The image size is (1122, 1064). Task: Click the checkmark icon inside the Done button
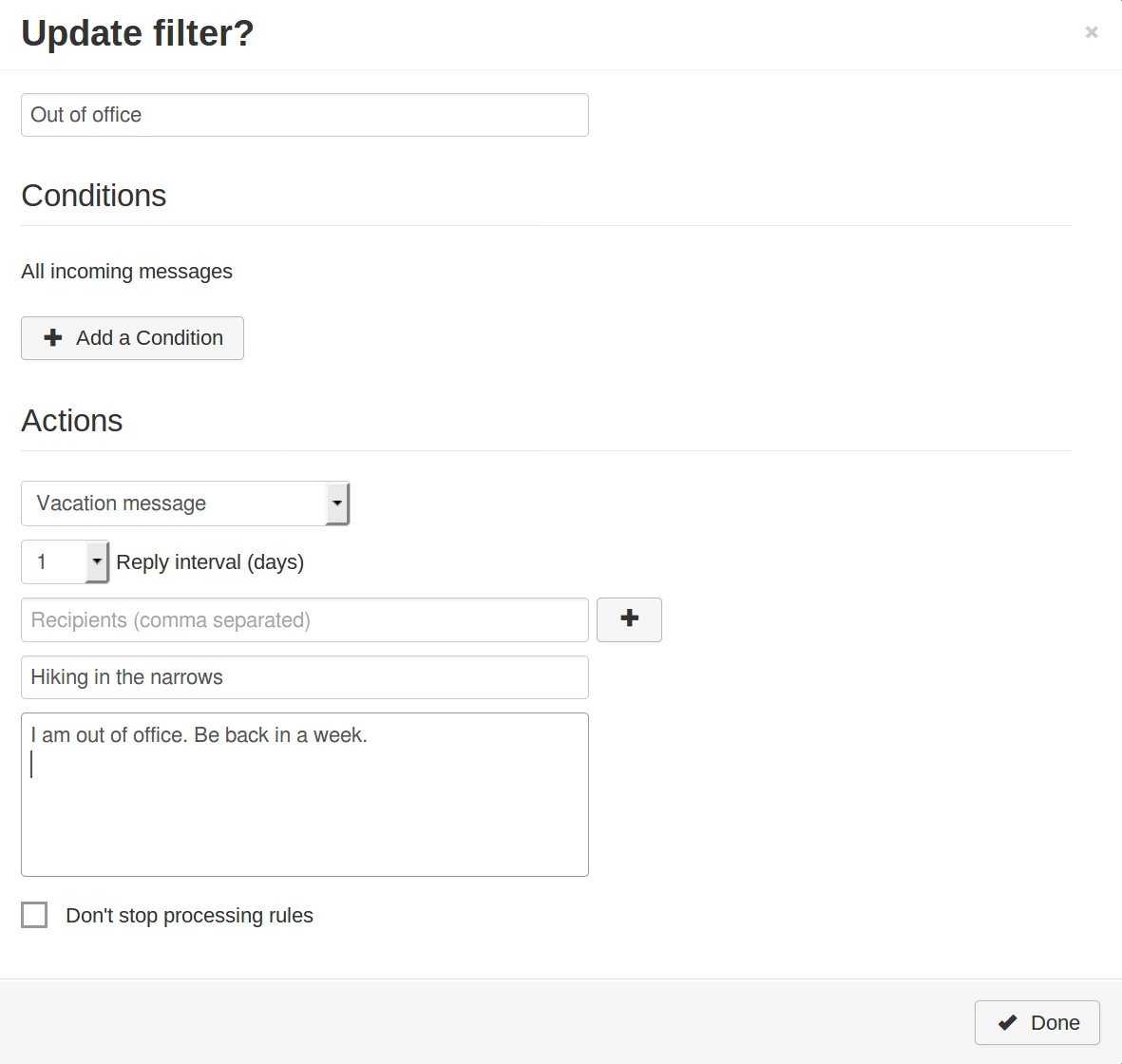click(1008, 1022)
